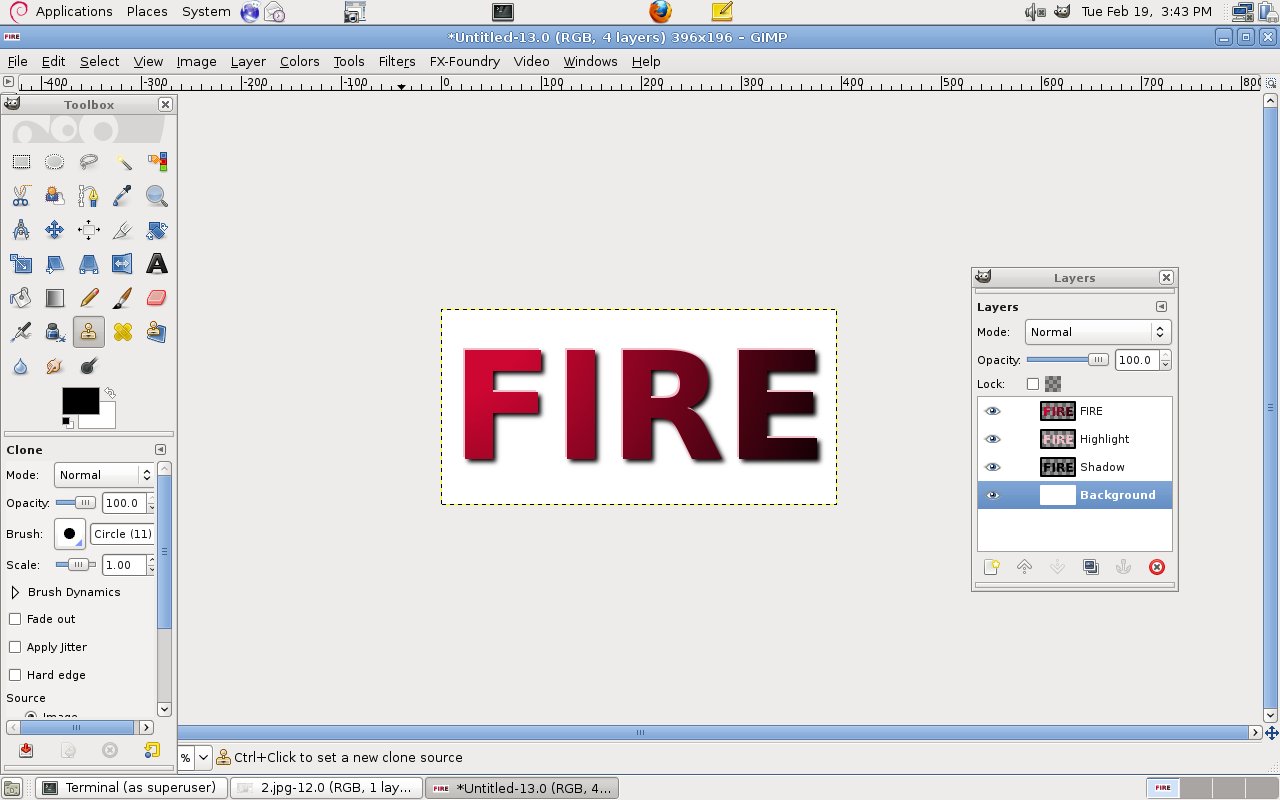1280x800 pixels.
Task: Delete the selected Background layer
Action: [1157, 567]
